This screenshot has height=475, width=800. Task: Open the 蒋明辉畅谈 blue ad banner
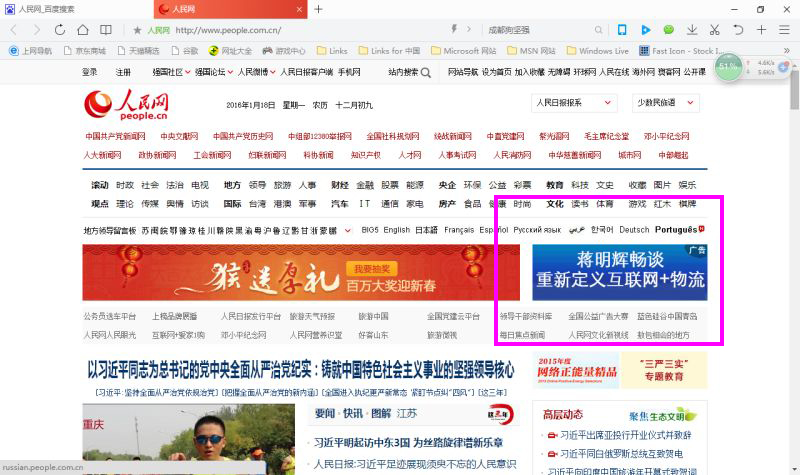coord(619,272)
